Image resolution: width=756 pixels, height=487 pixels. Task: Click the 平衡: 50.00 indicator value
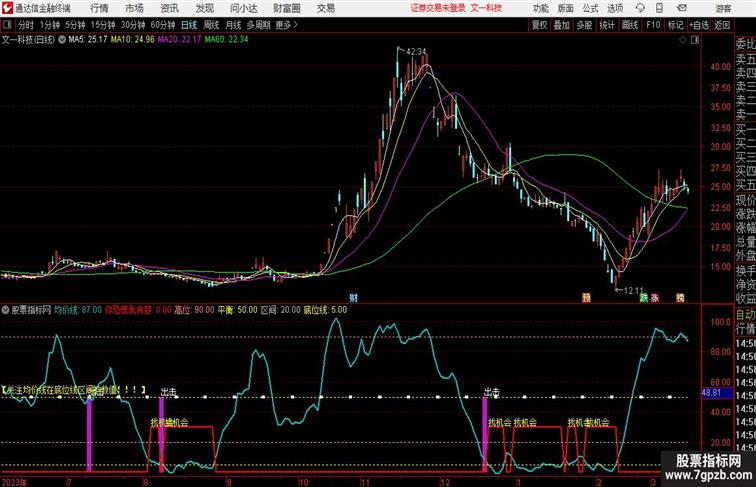click(x=237, y=310)
